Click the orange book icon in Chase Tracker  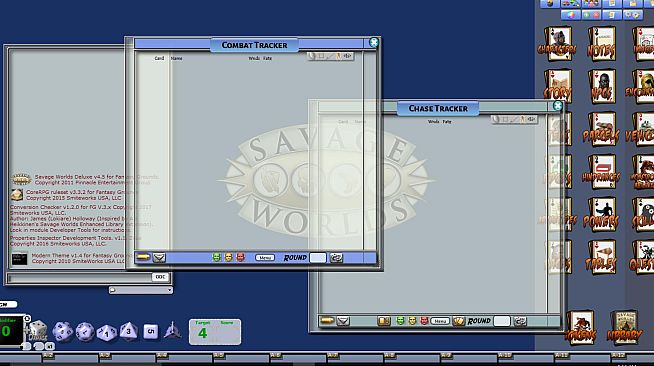click(x=384, y=321)
